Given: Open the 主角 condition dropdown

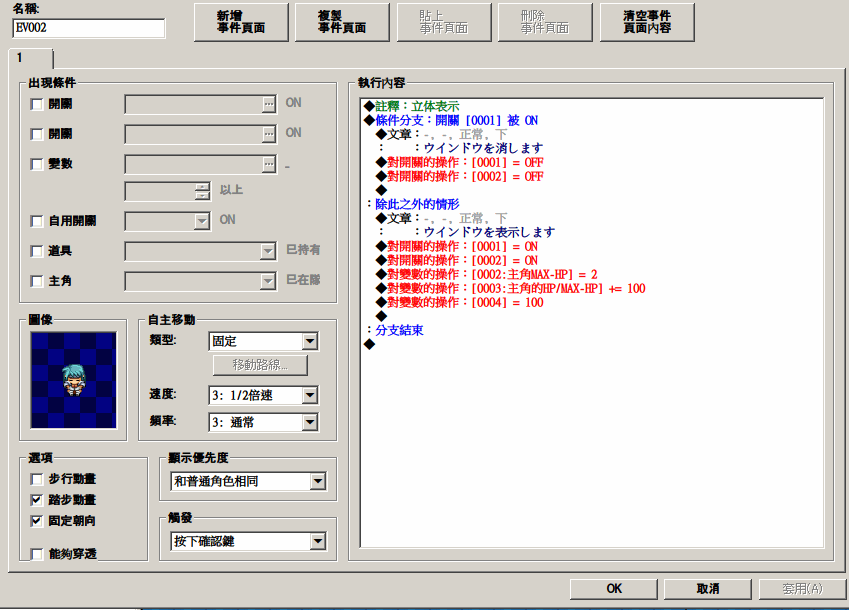Looking at the screenshot, I should [200, 281].
